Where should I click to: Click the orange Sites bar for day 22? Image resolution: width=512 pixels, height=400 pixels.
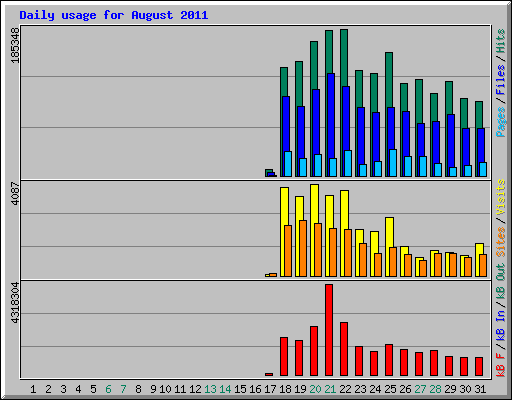pos(348,253)
